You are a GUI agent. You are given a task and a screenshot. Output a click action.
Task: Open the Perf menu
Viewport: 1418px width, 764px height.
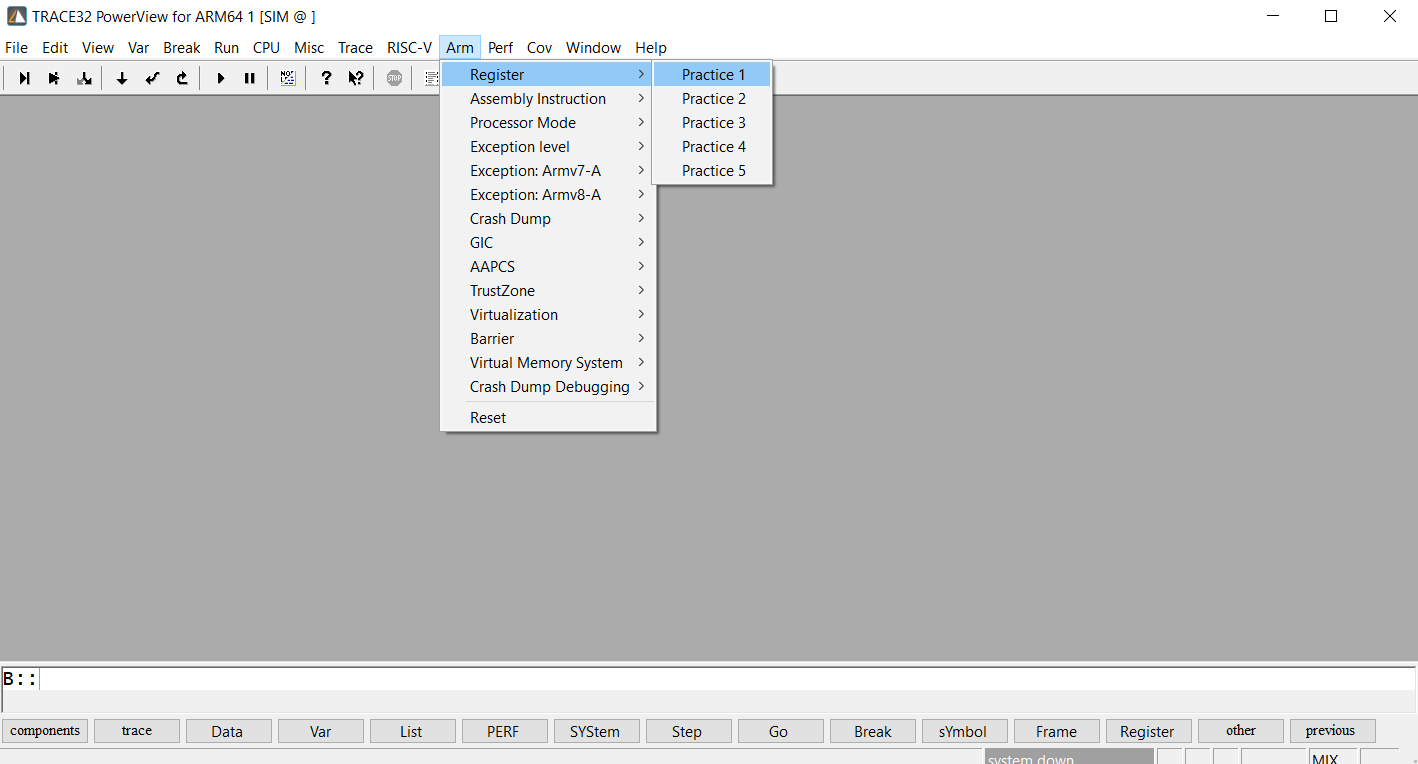click(x=501, y=48)
